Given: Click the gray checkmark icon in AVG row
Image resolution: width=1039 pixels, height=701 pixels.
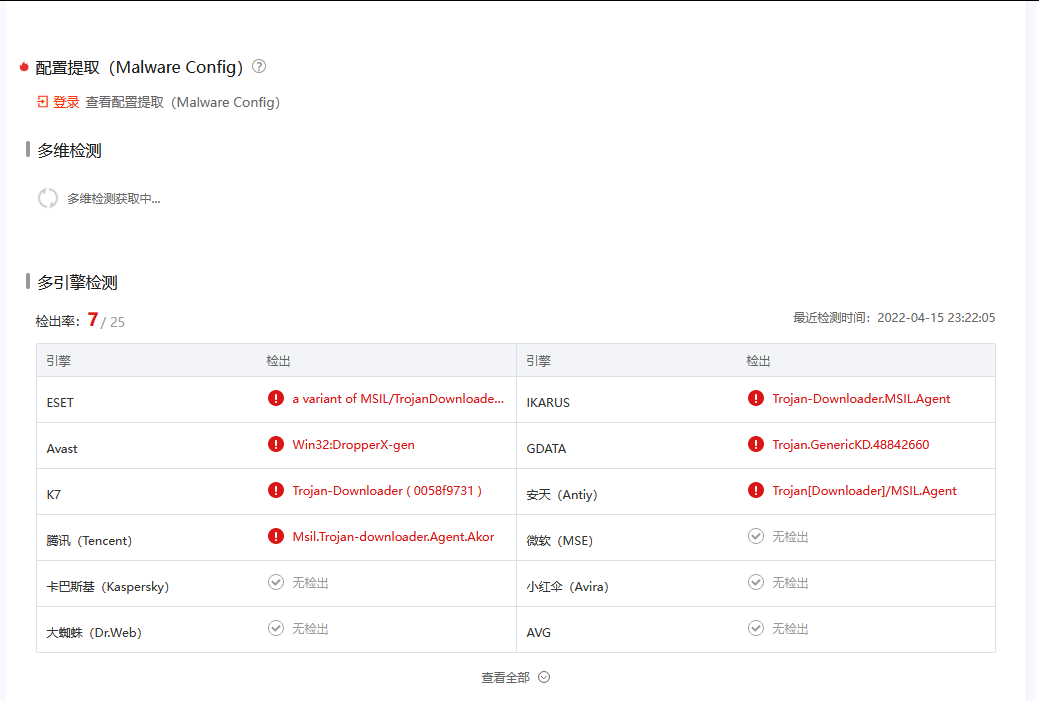Looking at the screenshot, I should 756,628.
